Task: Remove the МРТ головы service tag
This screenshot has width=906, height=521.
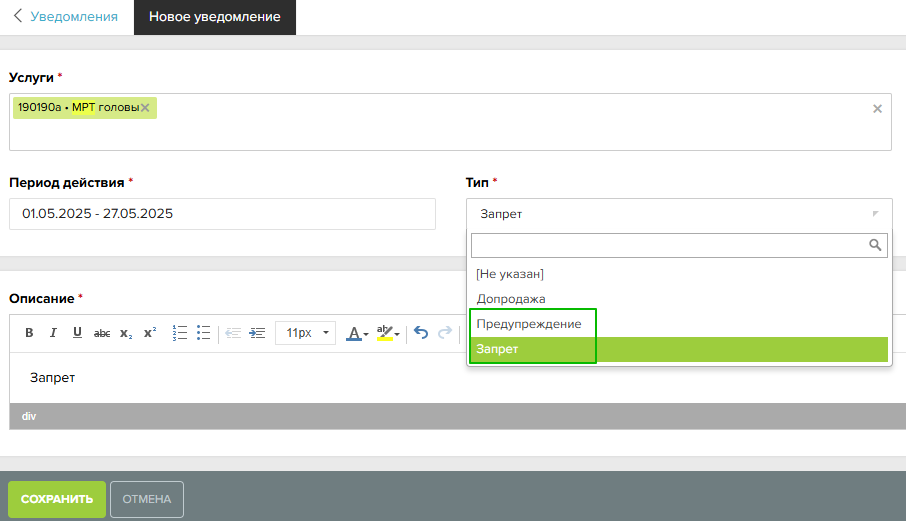Action: click(145, 107)
